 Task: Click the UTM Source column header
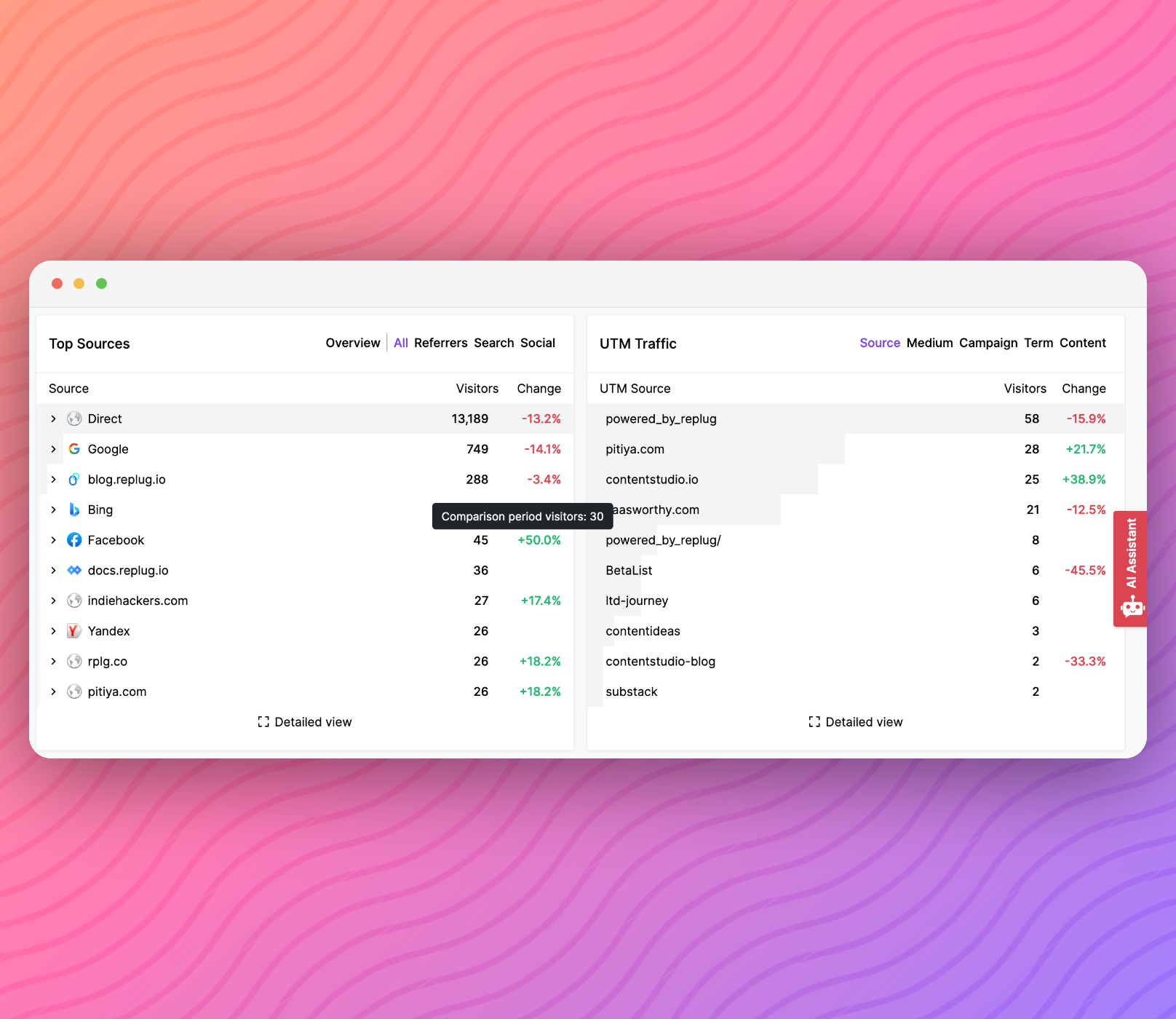tap(635, 389)
